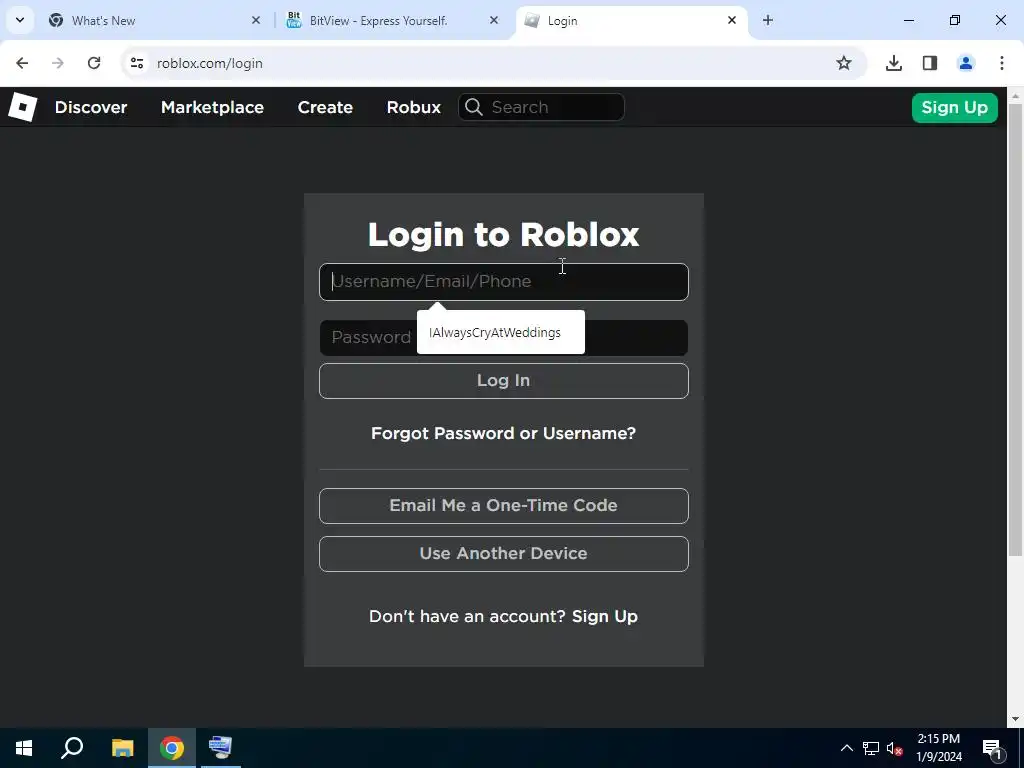Click the search magnifier icon in Roblox navbar
Screen dimensions: 1024x768
474,107
